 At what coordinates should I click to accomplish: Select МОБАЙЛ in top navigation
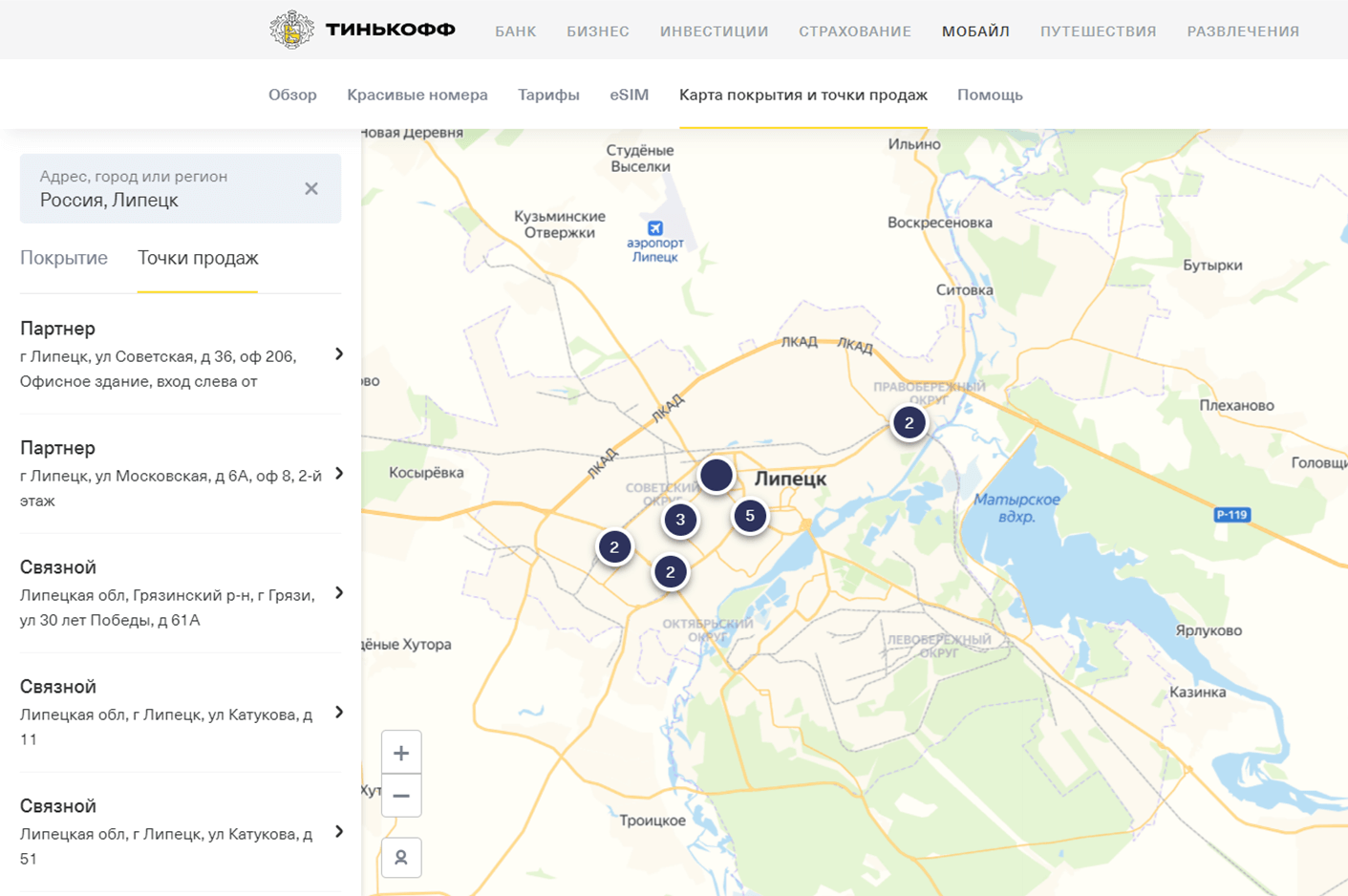[x=975, y=32]
